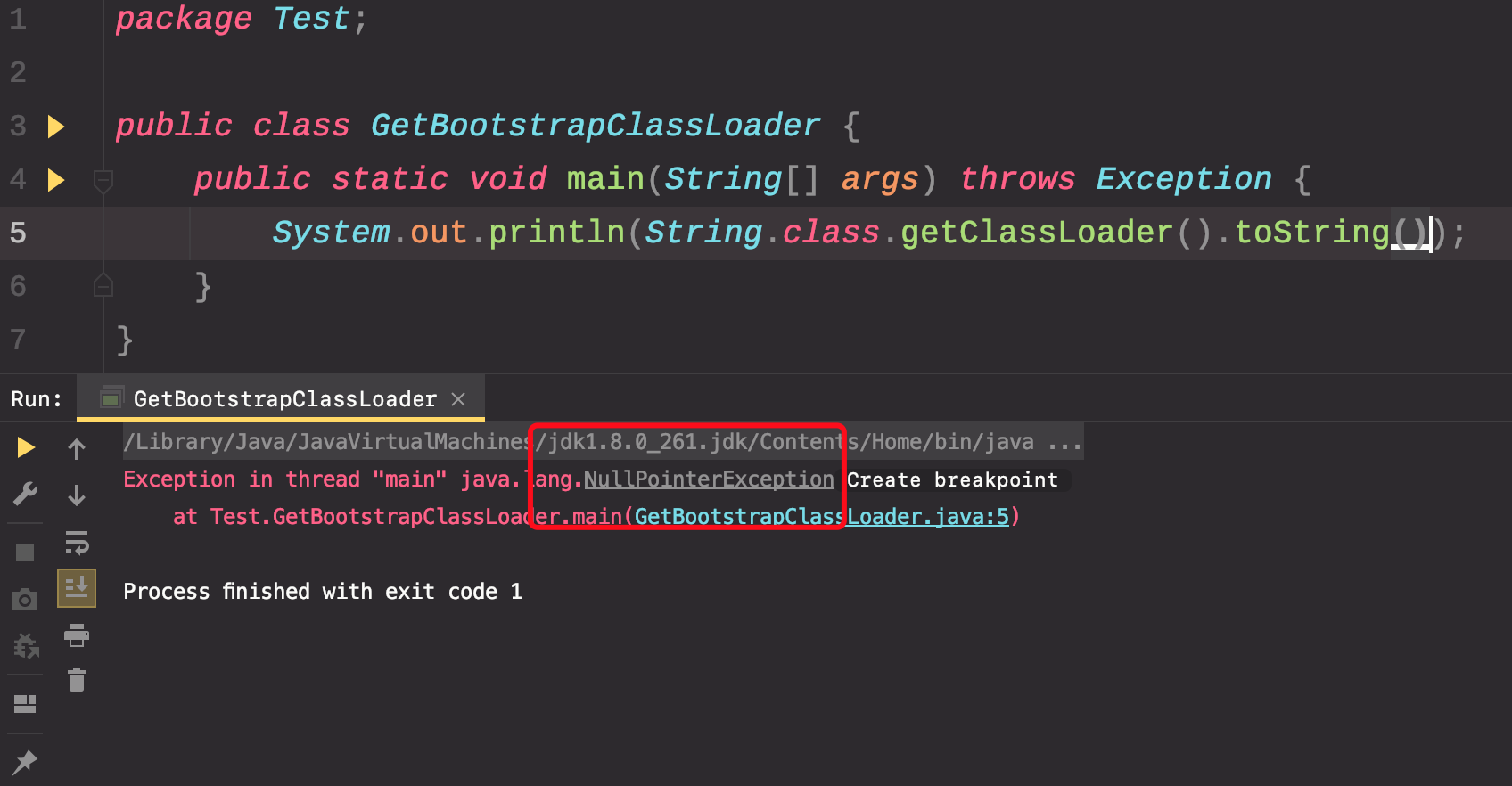Click the println call on line 5
The height and width of the screenshot is (786, 1512).
(556, 233)
